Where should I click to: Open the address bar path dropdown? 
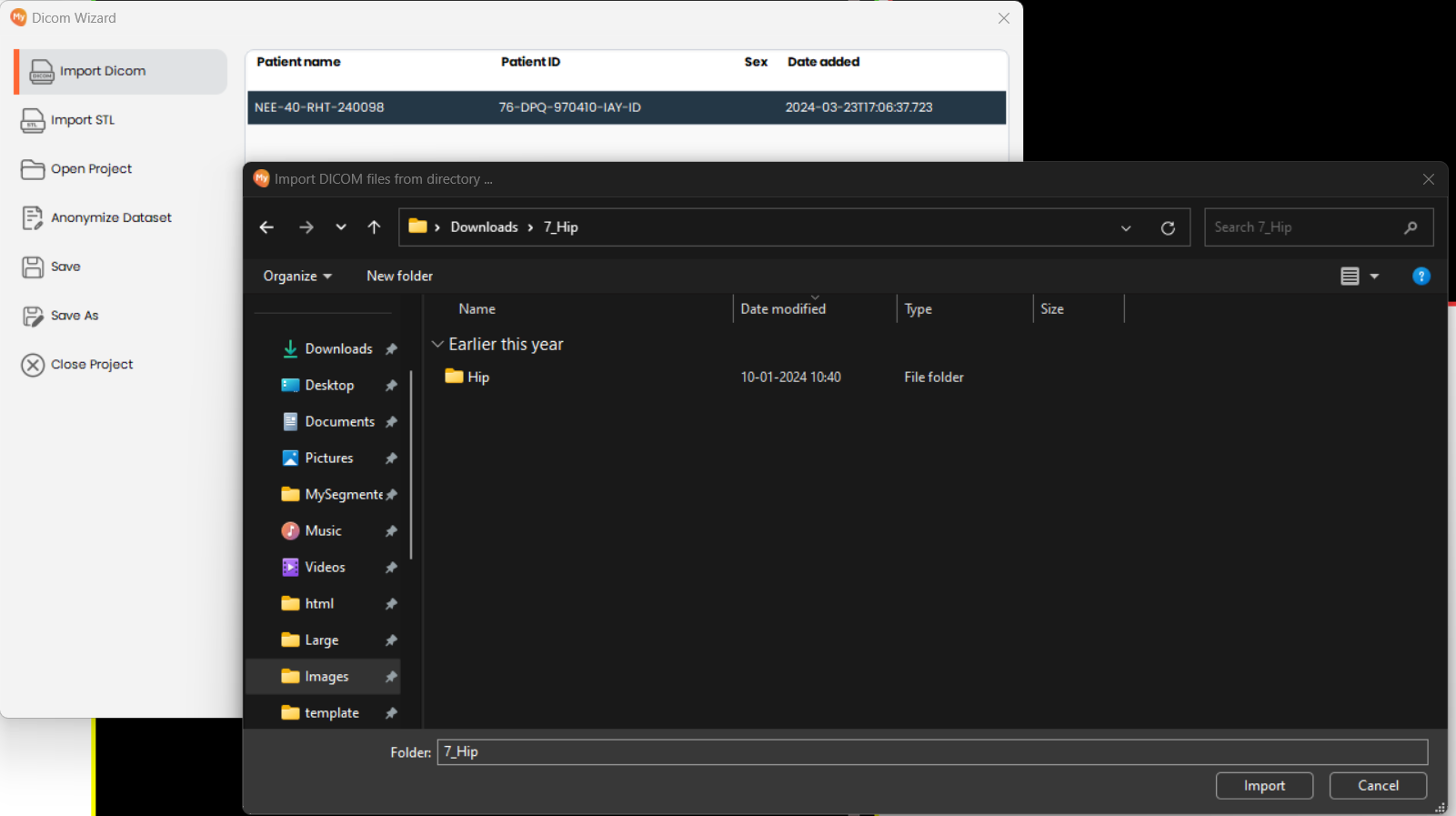tap(1126, 227)
